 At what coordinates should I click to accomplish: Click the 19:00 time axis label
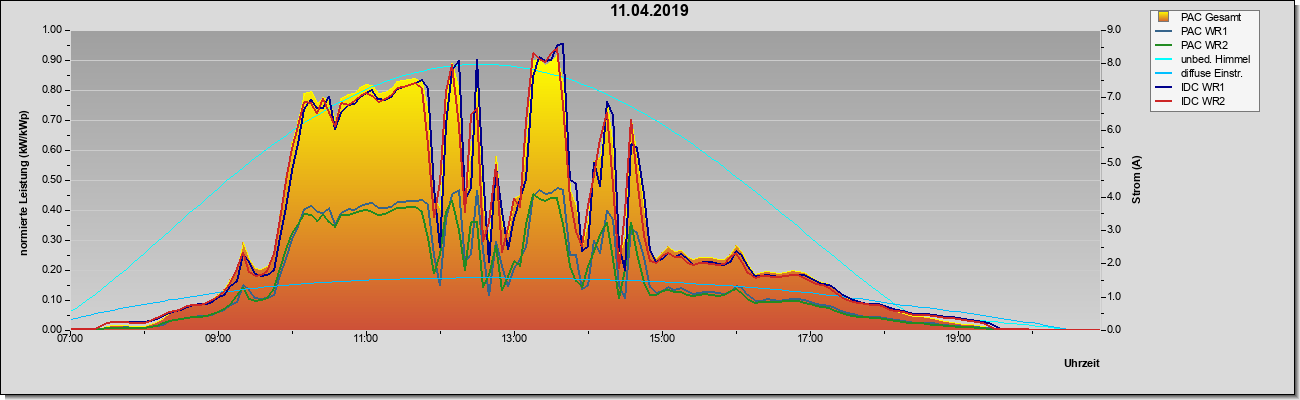pyautogui.click(x=958, y=339)
